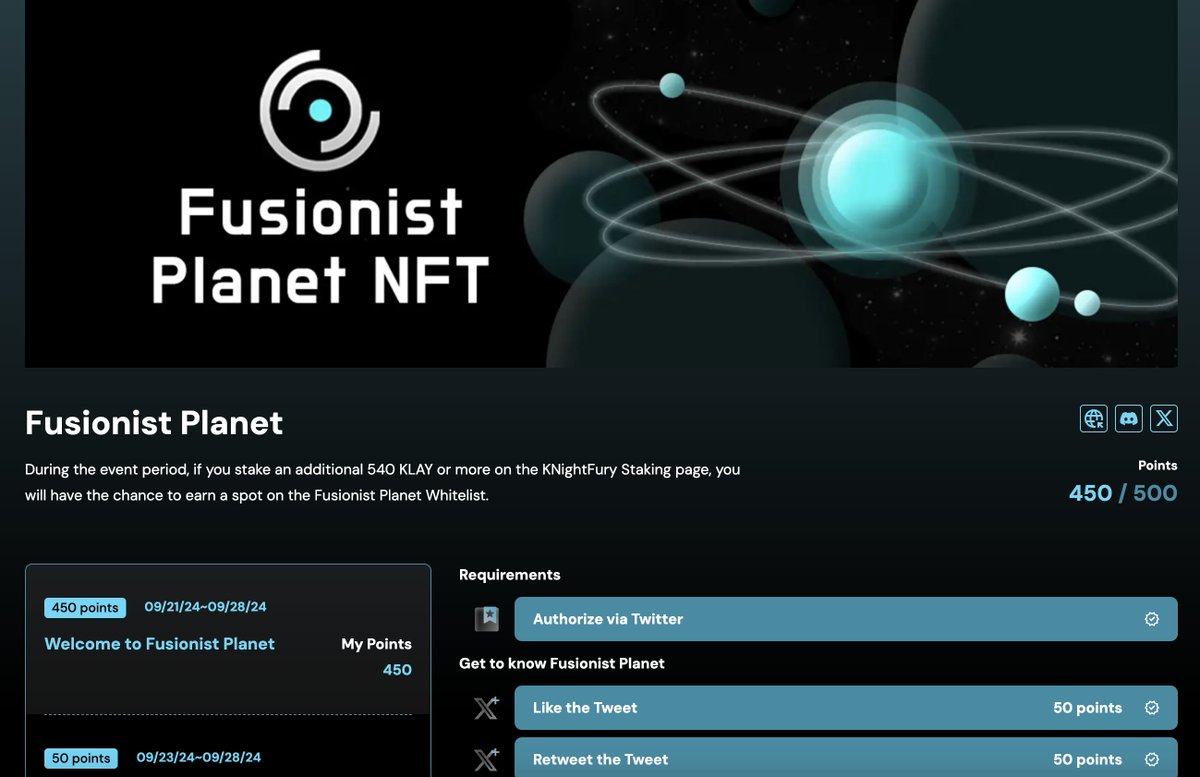Click the Retweet the Tweet task button
Screen dimensions: 1200x777
(x=846, y=758)
